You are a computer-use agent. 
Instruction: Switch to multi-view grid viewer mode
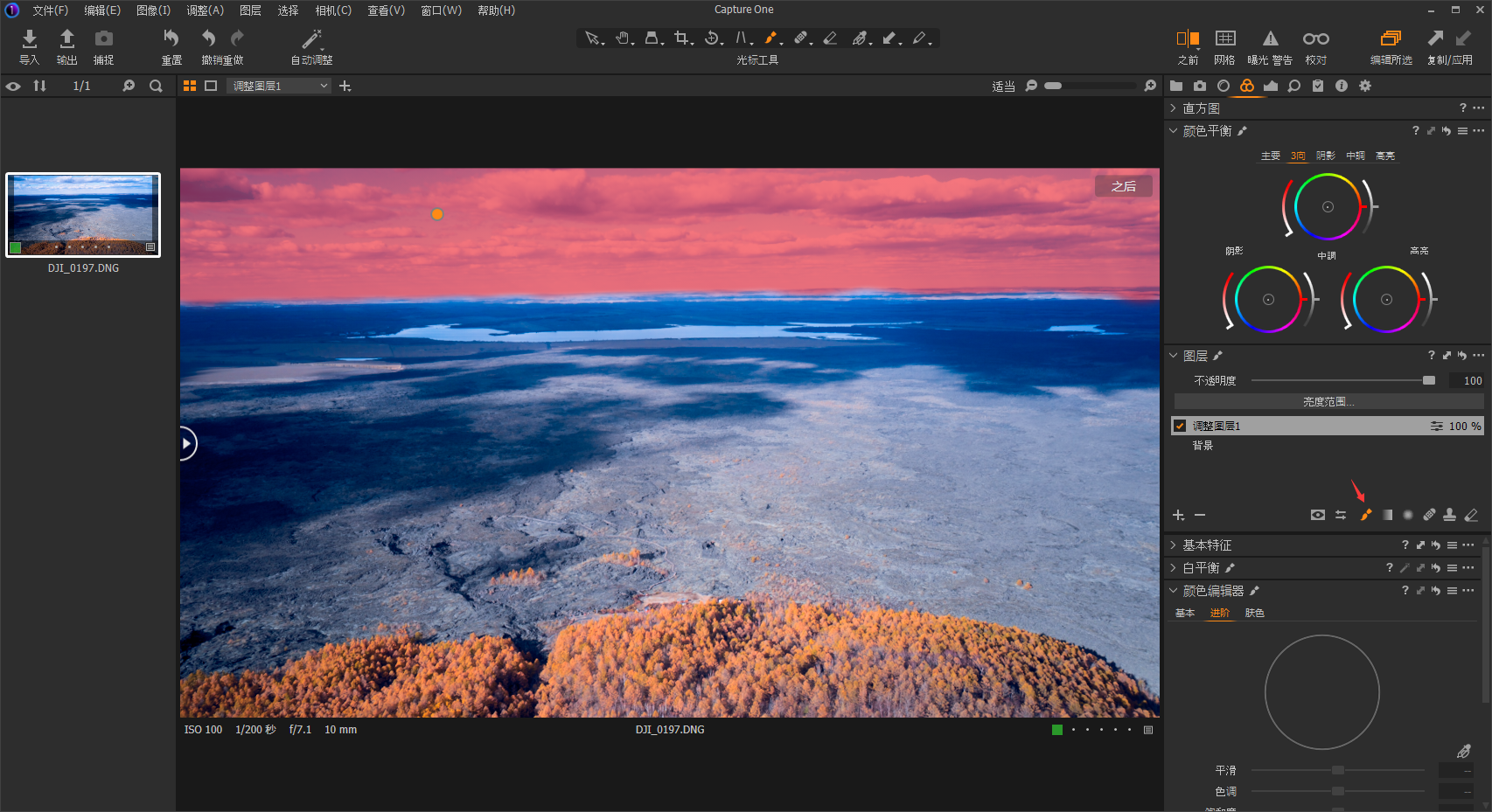190,86
